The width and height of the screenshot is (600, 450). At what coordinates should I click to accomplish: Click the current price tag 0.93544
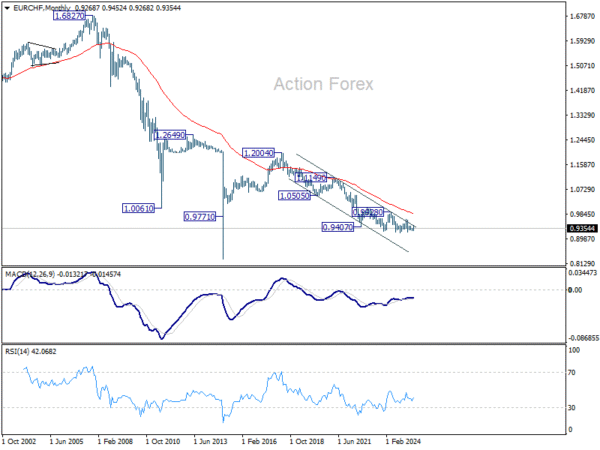click(x=582, y=228)
